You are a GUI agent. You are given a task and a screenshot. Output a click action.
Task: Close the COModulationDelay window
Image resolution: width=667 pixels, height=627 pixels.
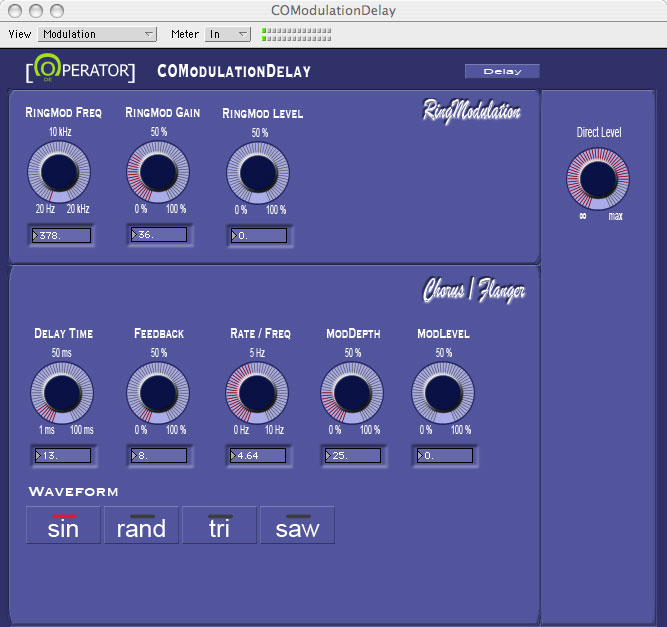pos(15,11)
